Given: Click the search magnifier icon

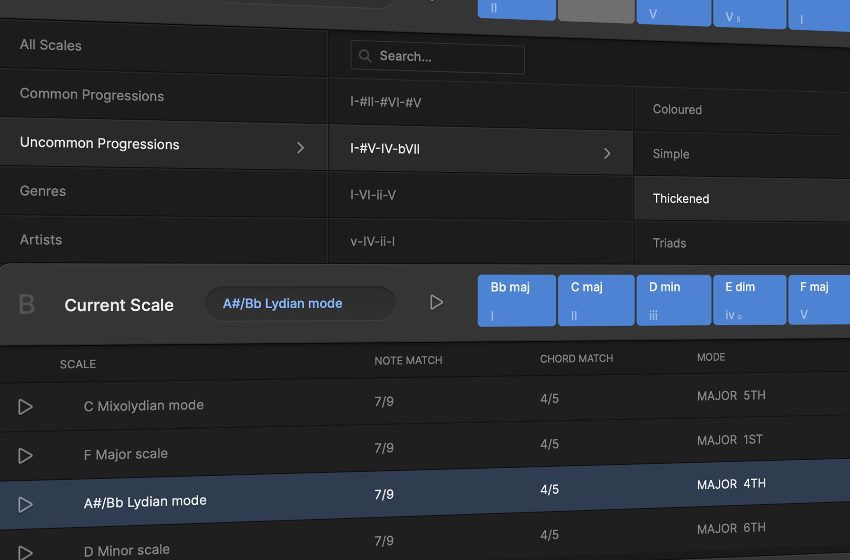Looking at the screenshot, I should point(366,57).
